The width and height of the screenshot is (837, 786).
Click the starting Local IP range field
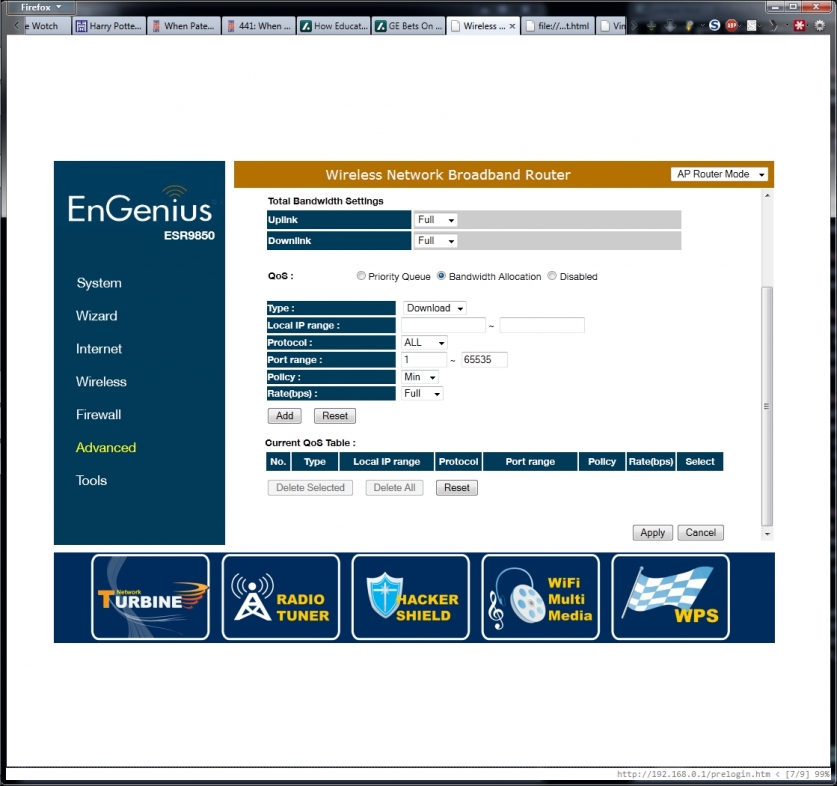coord(443,325)
